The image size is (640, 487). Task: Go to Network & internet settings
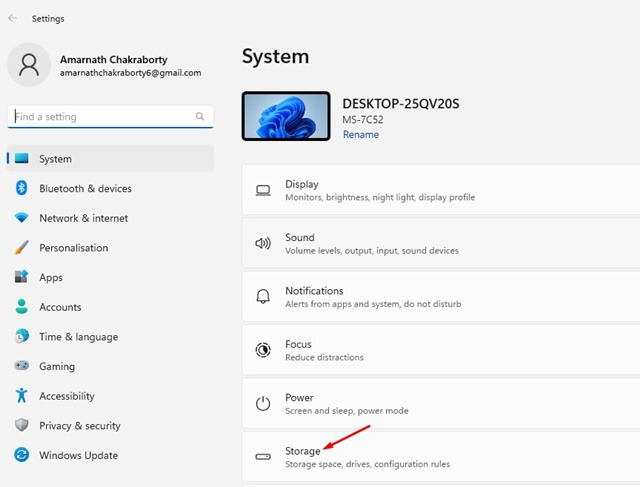point(111,218)
